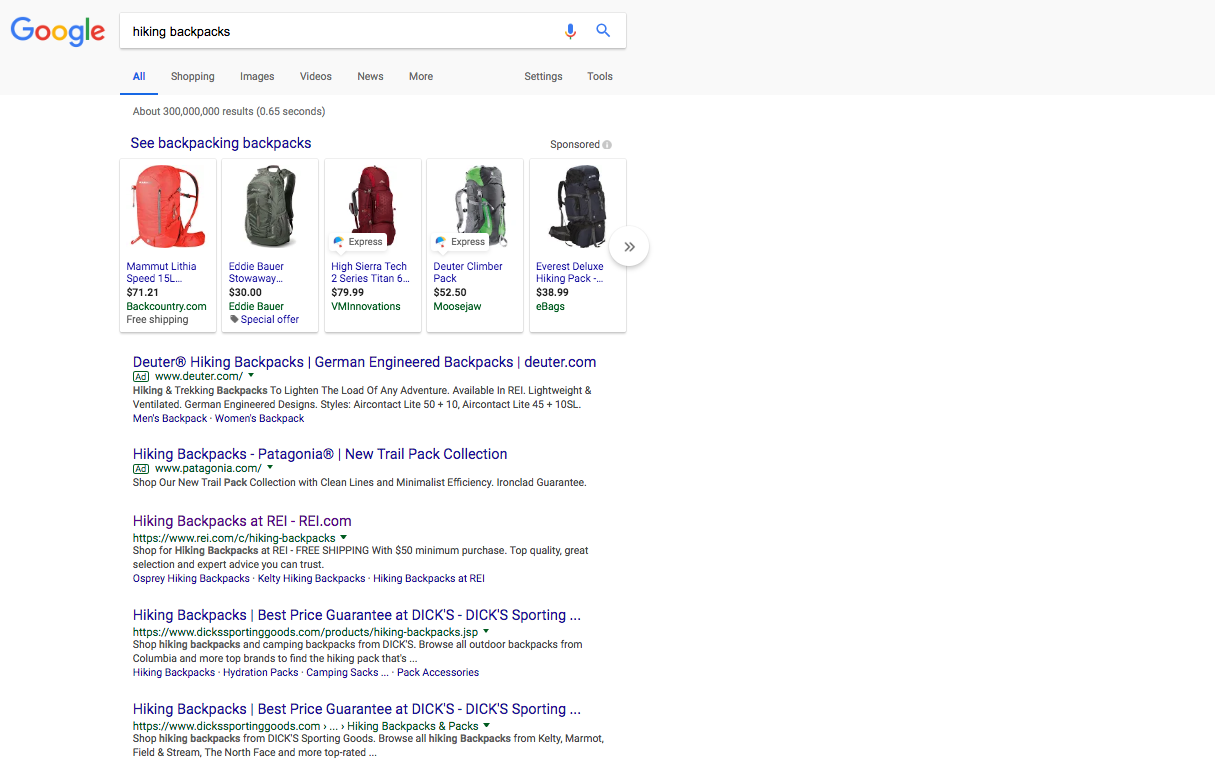Click the $71.21 price
Viewport: 1215px width, 775px height.
143,293
